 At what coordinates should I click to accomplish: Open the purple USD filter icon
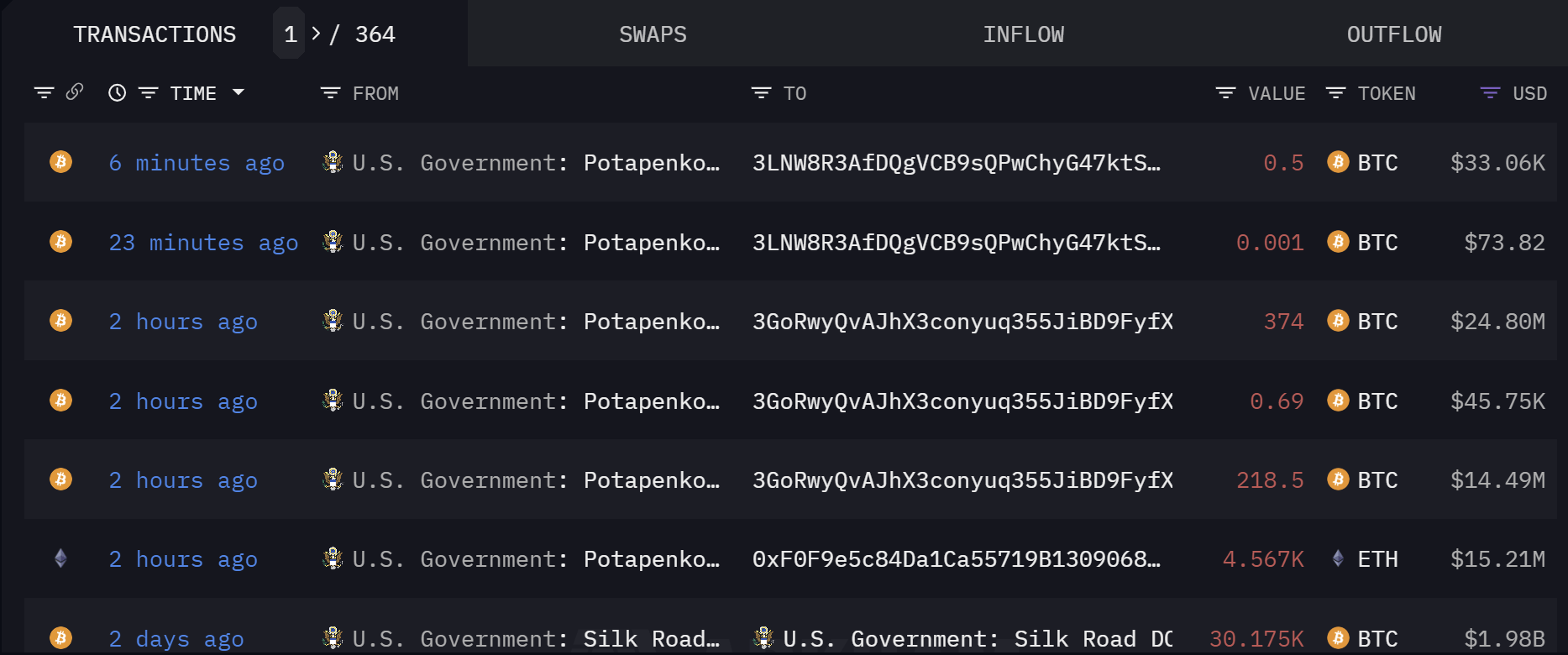coord(1490,92)
